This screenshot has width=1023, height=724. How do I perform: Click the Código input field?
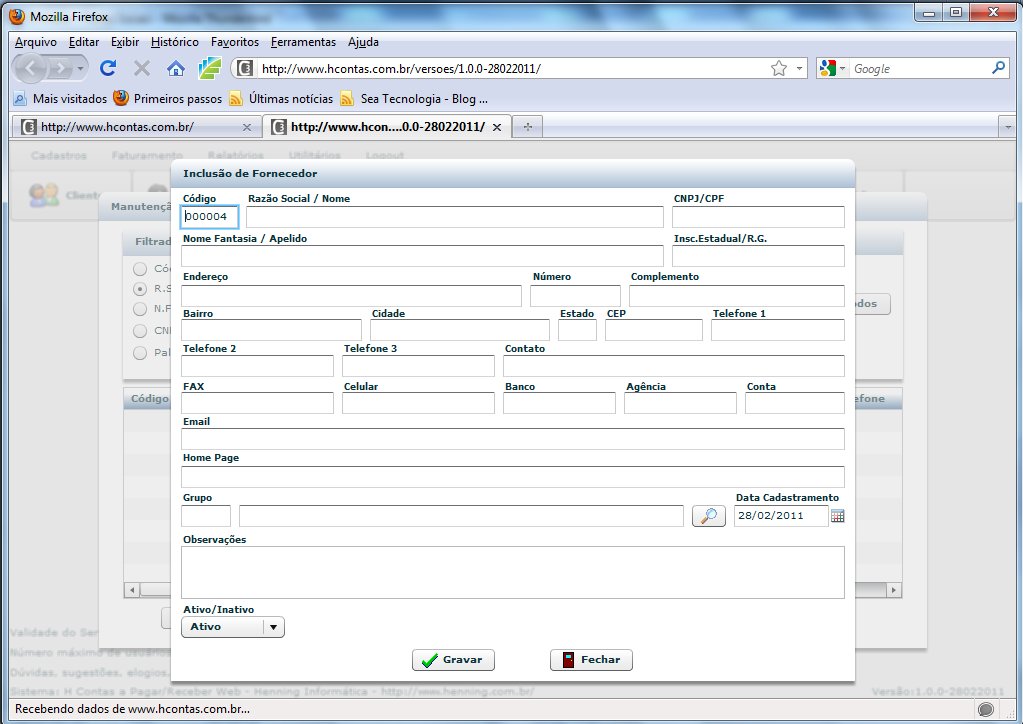209,217
